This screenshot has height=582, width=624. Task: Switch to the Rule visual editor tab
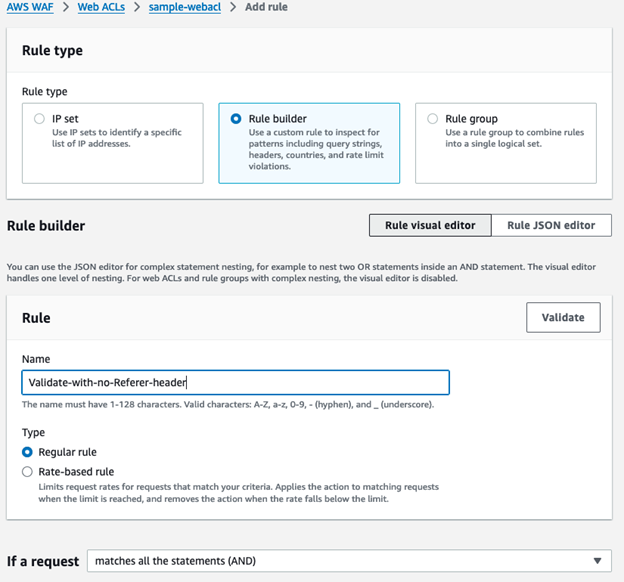430,225
